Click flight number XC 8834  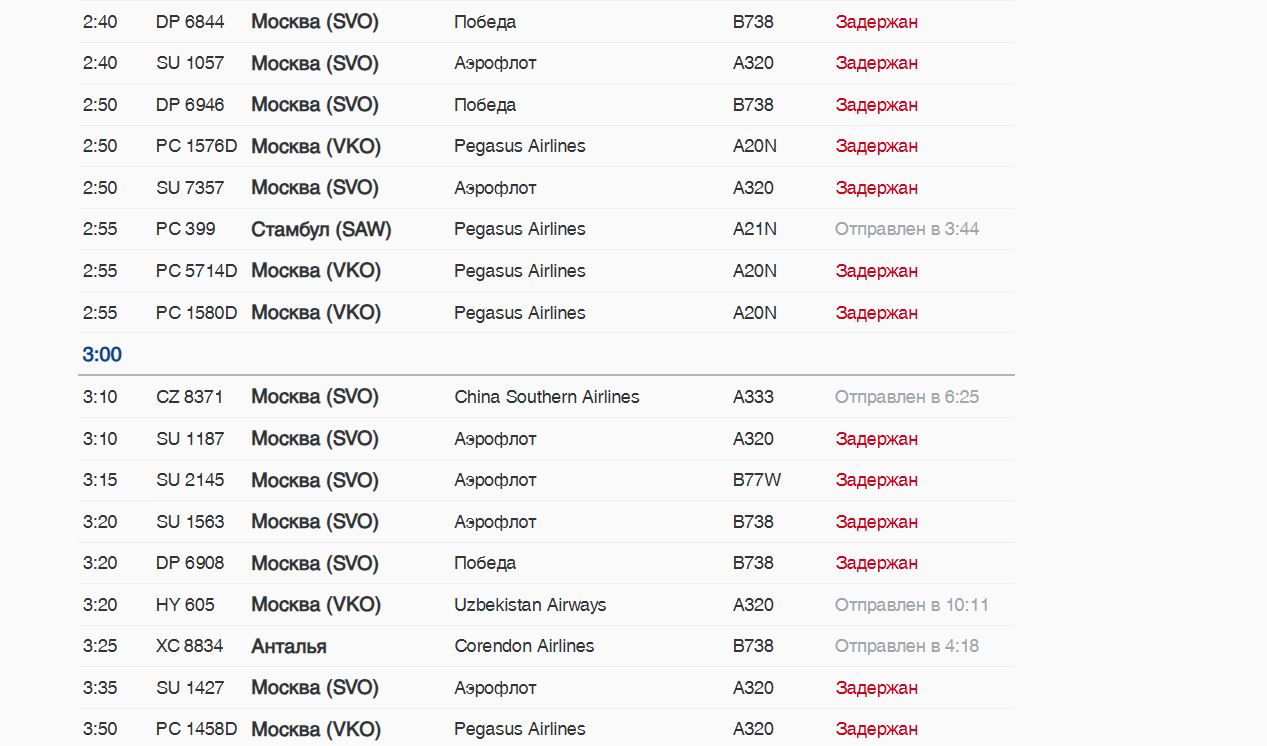coord(190,646)
